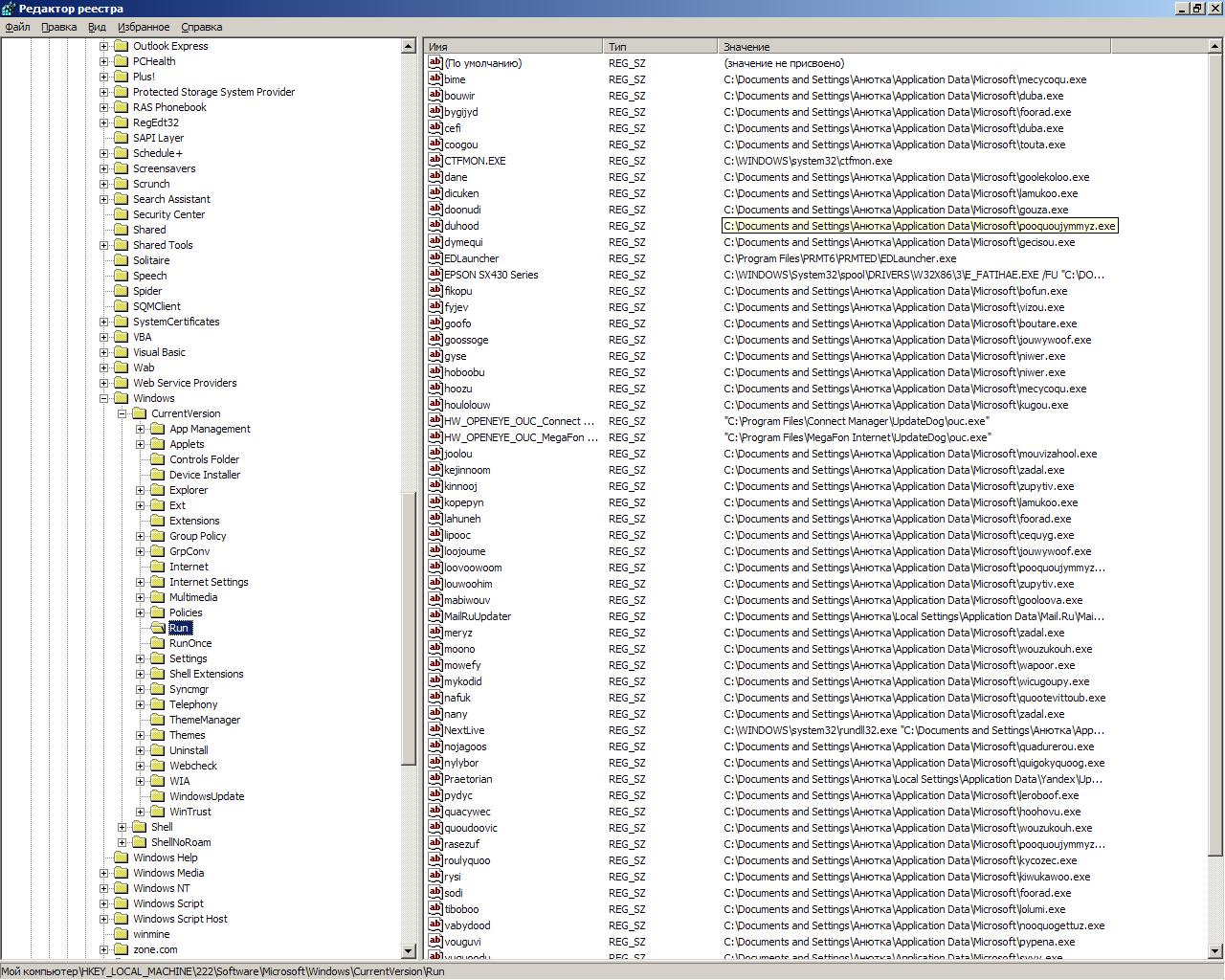The image size is (1225, 980).
Task: Open the Вид menu
Action: tap(97, 27)
